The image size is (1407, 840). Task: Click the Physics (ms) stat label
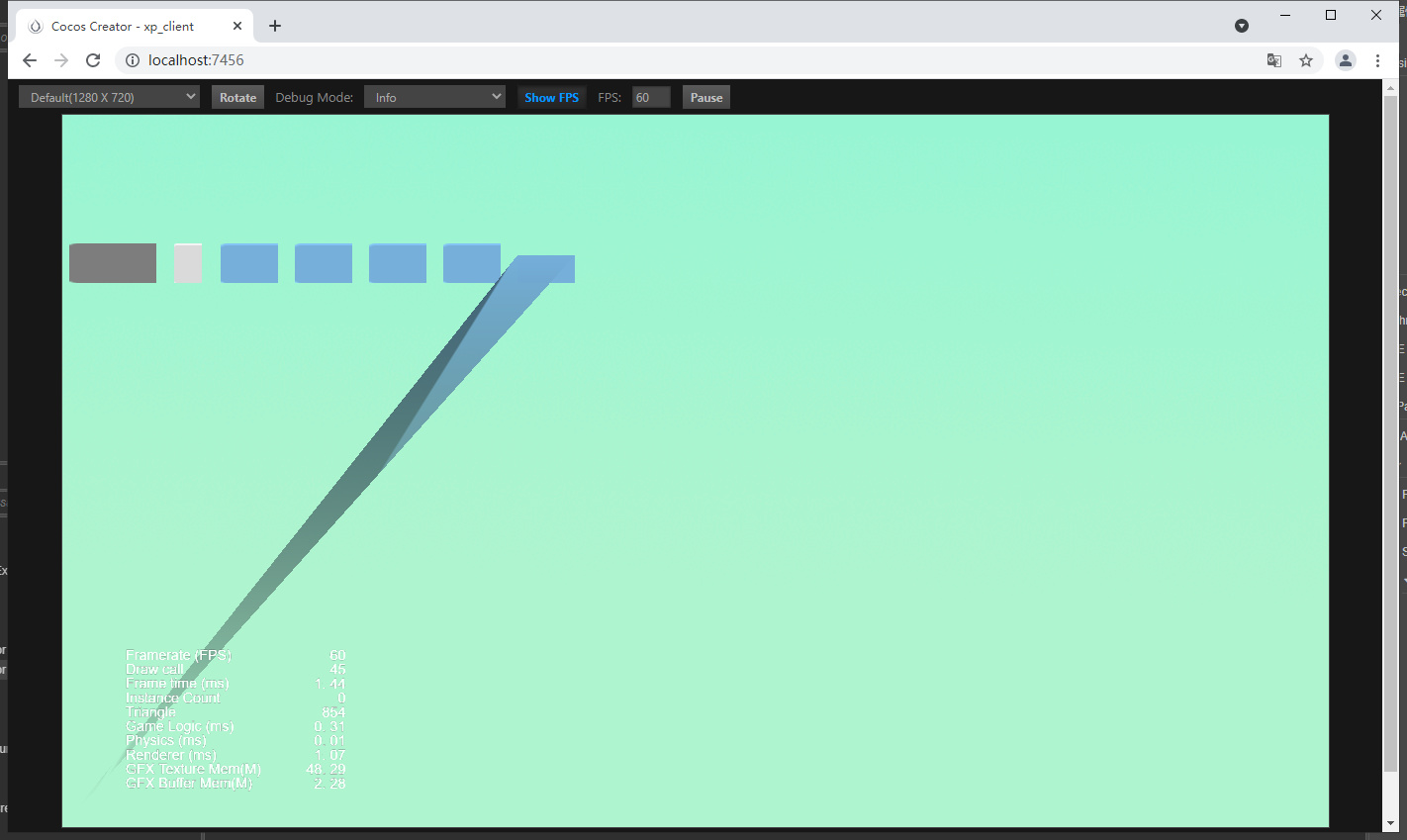166,740
